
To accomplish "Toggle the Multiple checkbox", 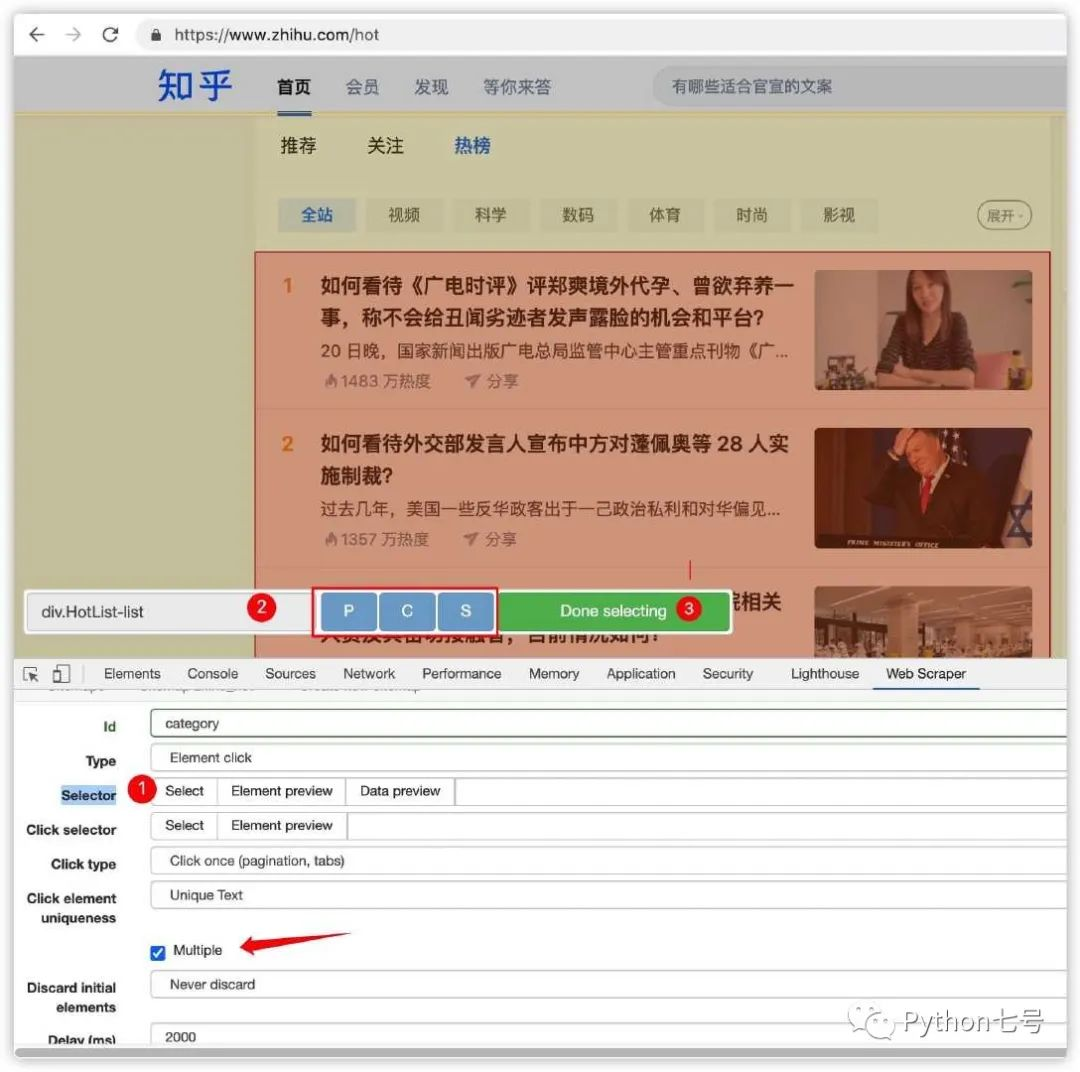I will [x=158, y=952].
